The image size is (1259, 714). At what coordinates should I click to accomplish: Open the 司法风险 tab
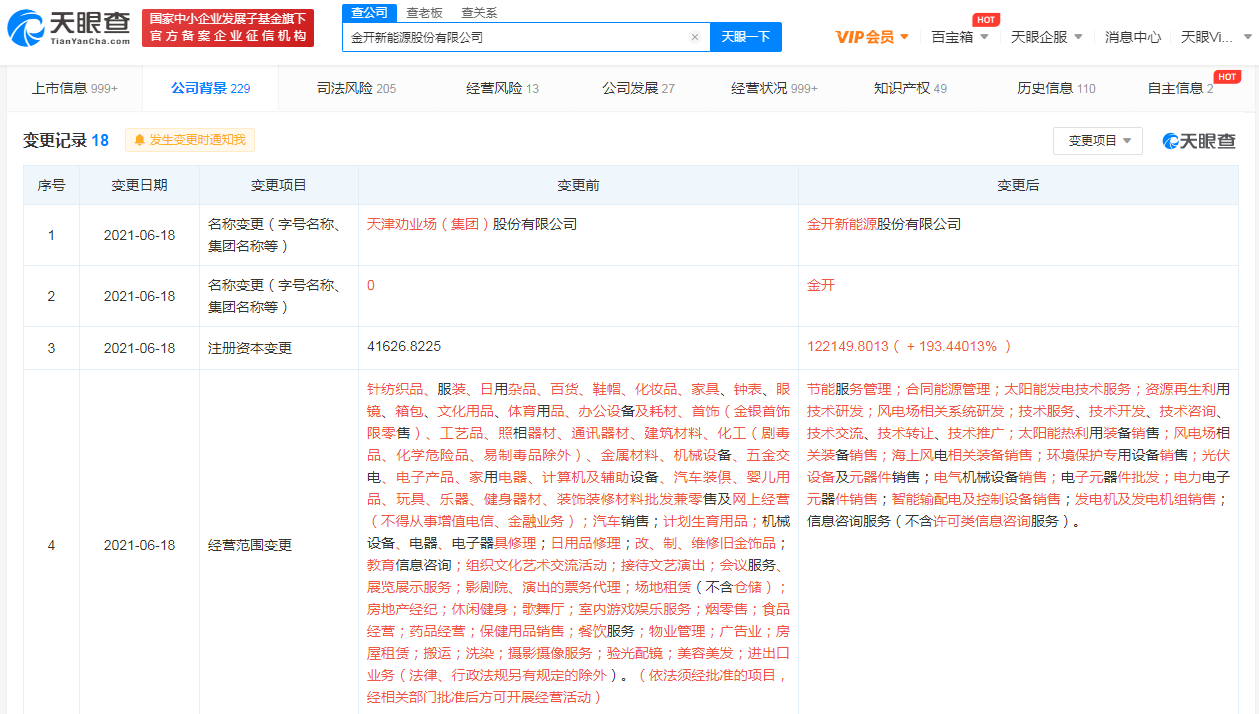point(356,88)
